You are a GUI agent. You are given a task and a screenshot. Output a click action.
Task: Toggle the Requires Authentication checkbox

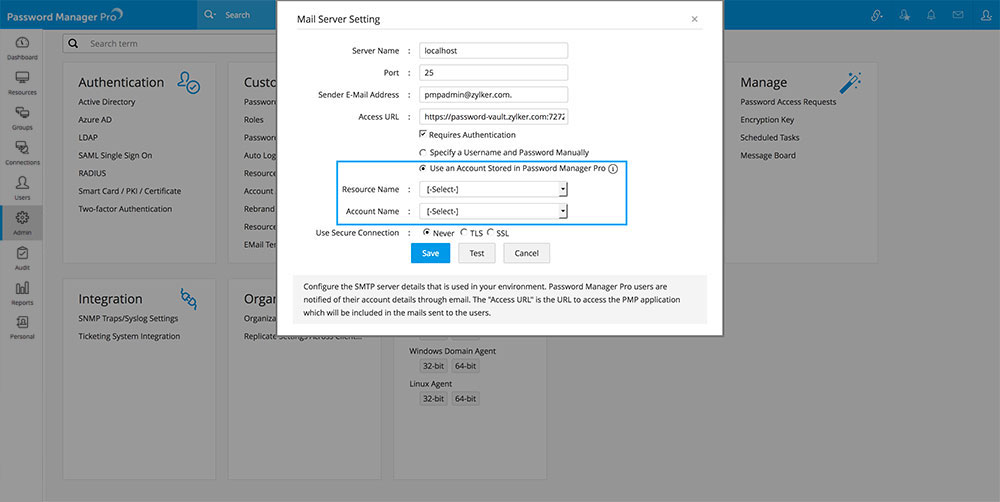[x=422, y=134]
